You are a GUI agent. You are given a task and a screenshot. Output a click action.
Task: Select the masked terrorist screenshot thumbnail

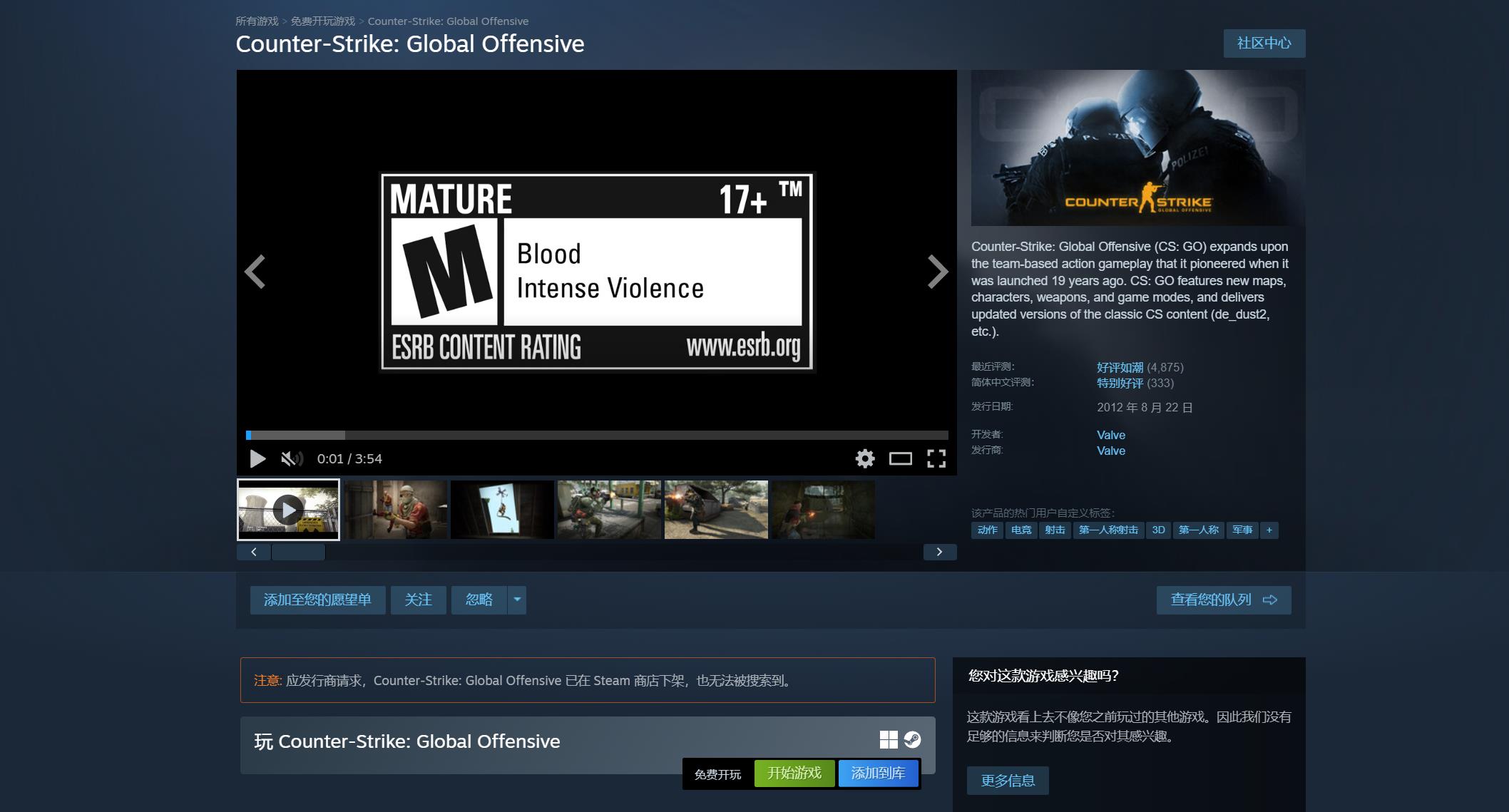click(395, 510)
